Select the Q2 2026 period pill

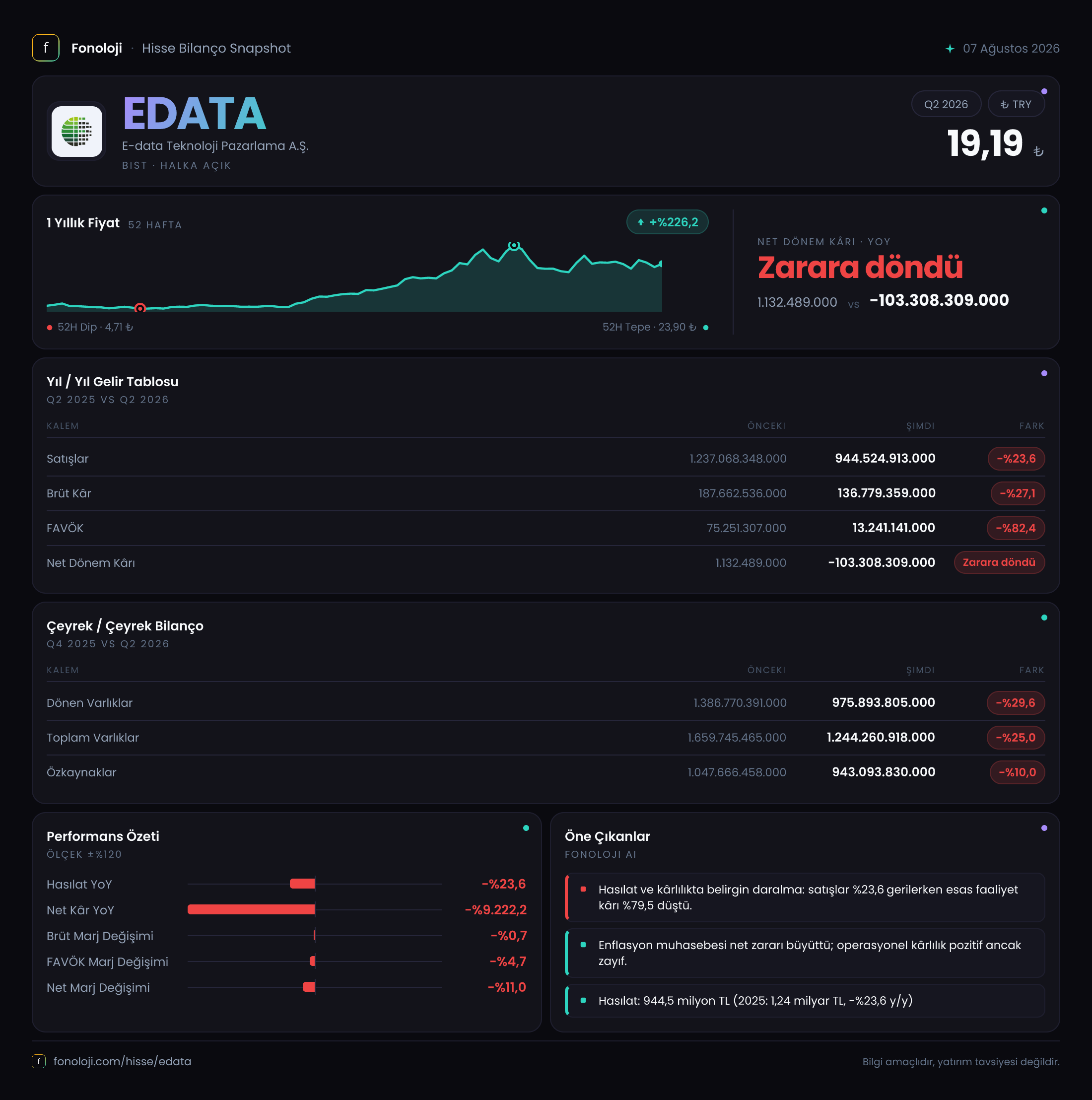click(946, 104)
